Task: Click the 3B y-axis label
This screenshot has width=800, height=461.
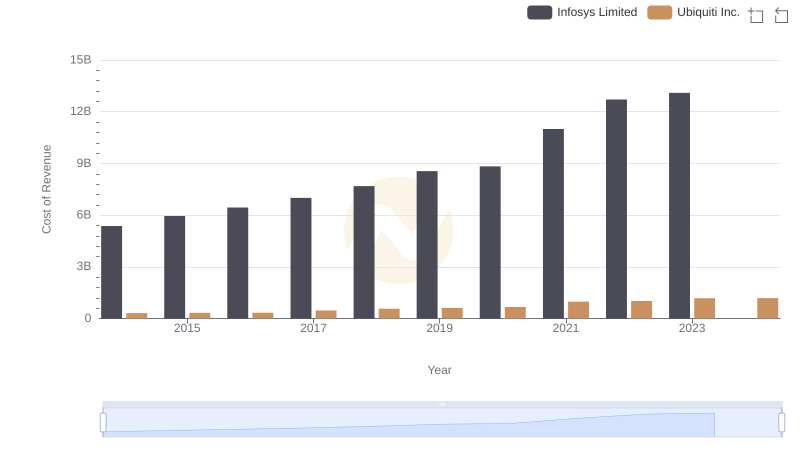Action: pos(84,266)
